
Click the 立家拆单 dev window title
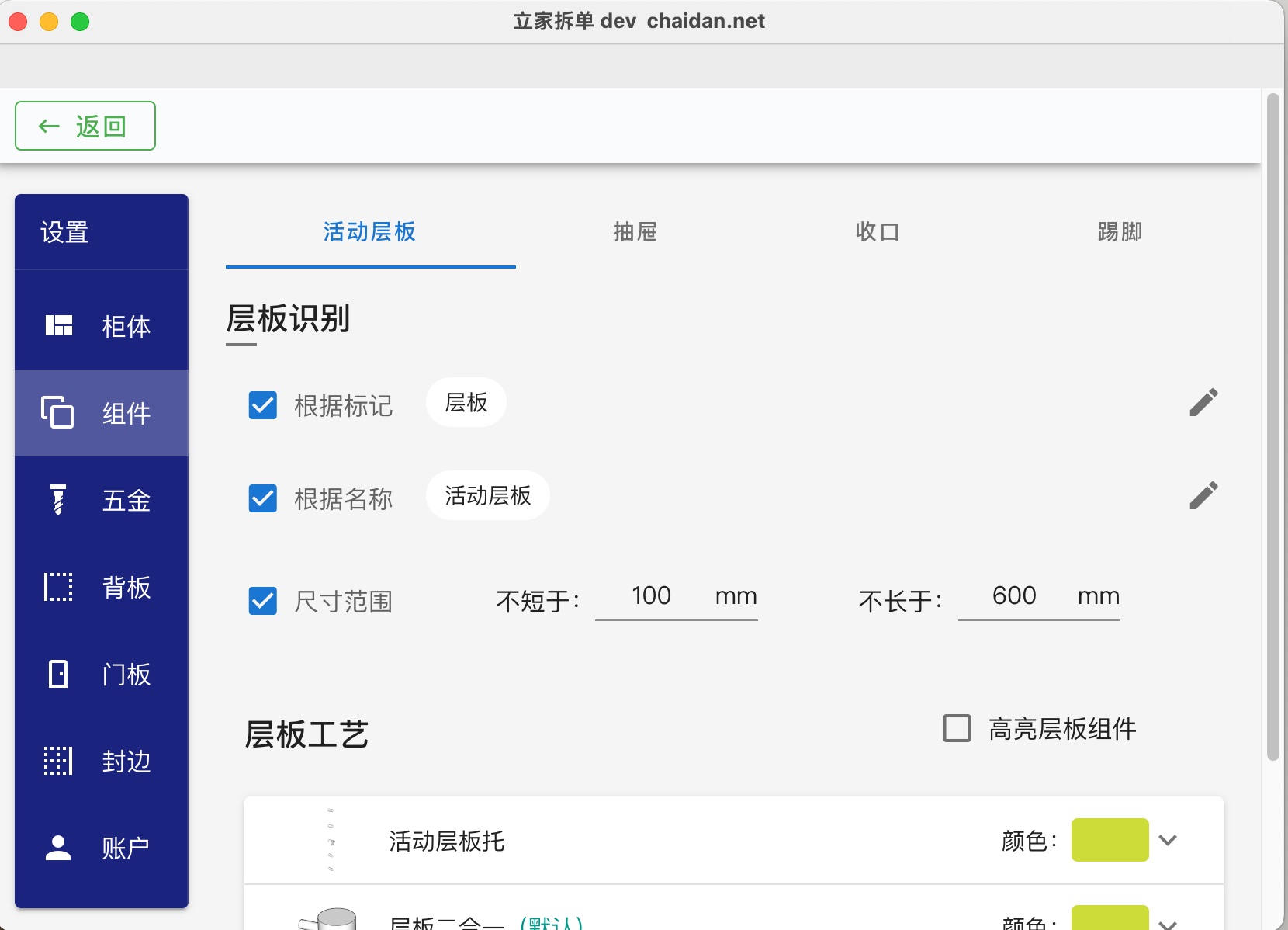pos(639,21)
